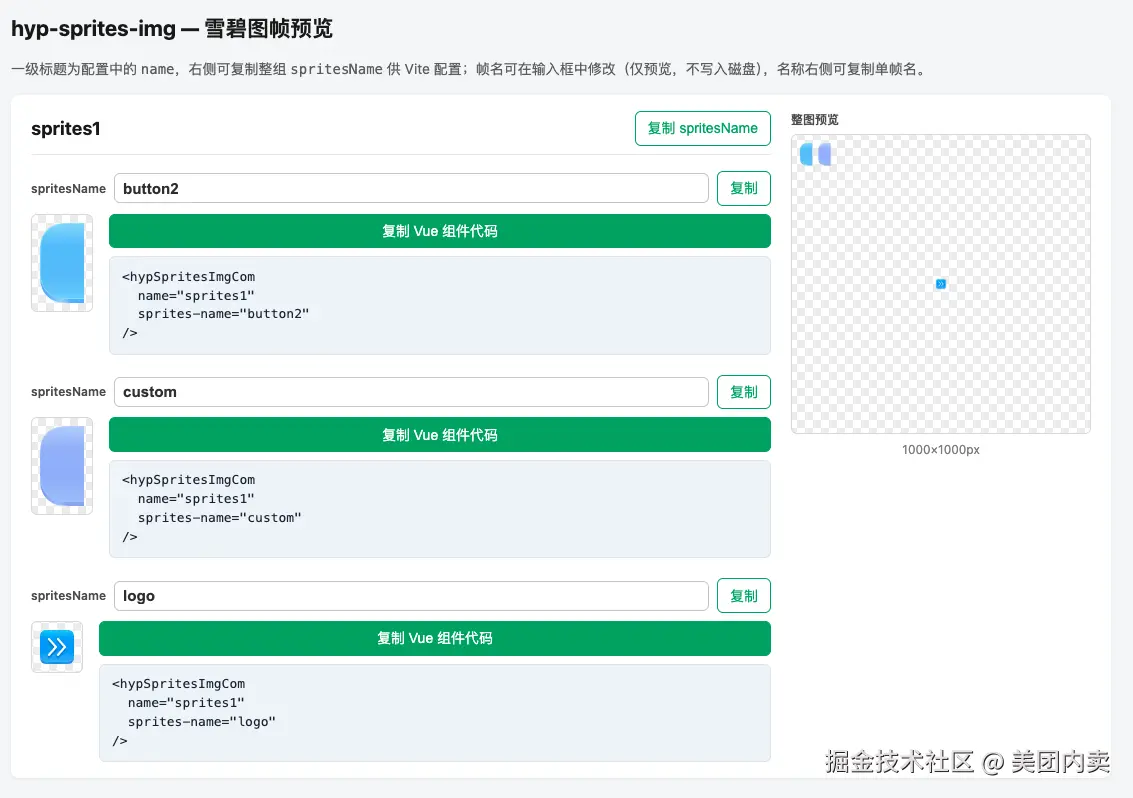Click the custom code snippet block
1133x798 pixels.
point(439,509)
